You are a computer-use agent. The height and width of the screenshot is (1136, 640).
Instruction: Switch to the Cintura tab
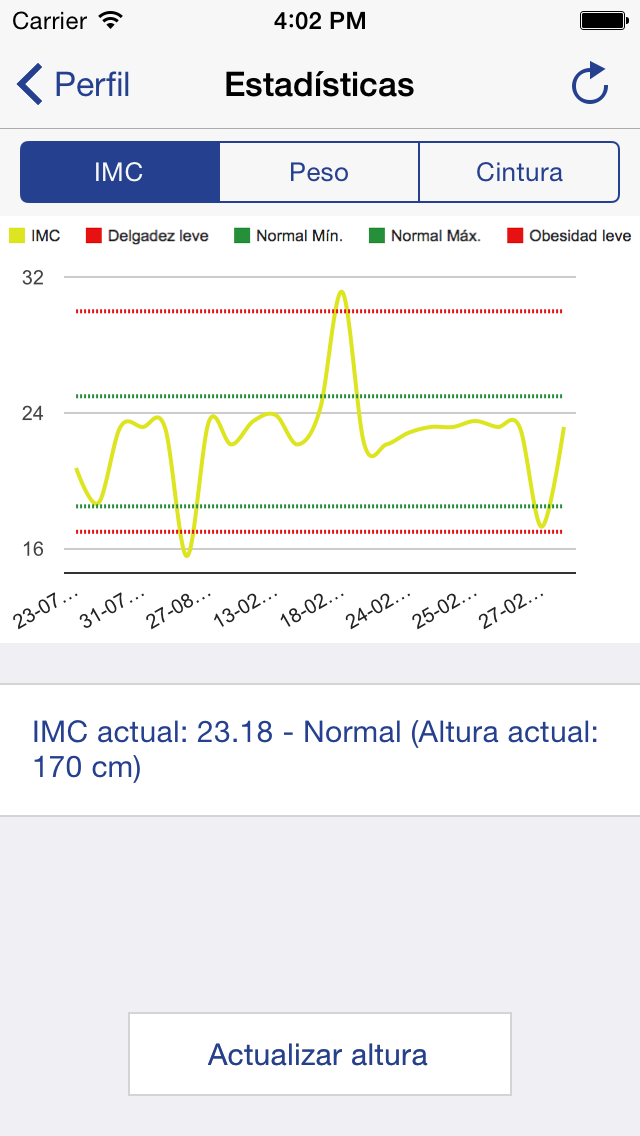pyautogui.click(x=519, y=172)
